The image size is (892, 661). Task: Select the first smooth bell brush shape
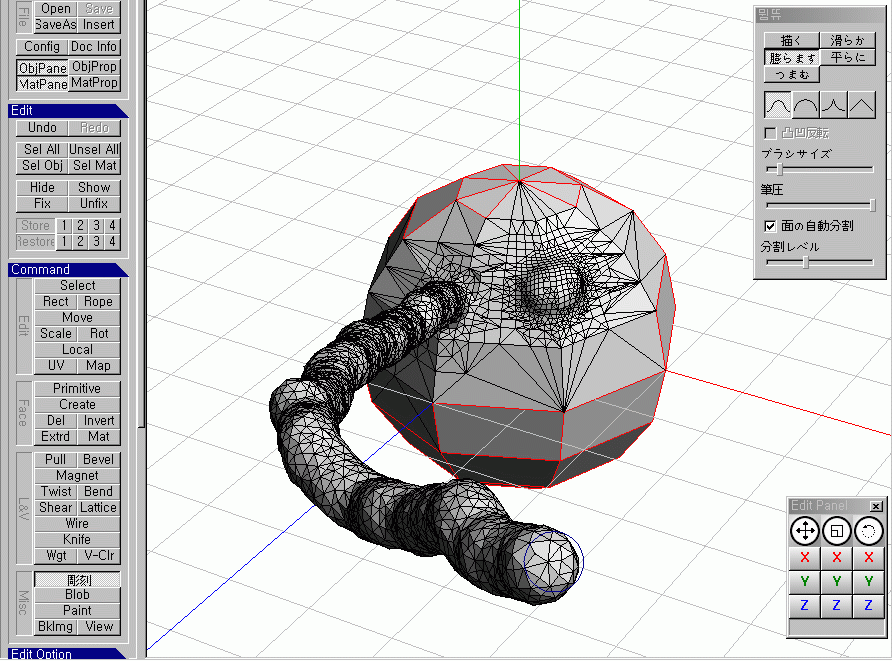(x=778, y=104)
